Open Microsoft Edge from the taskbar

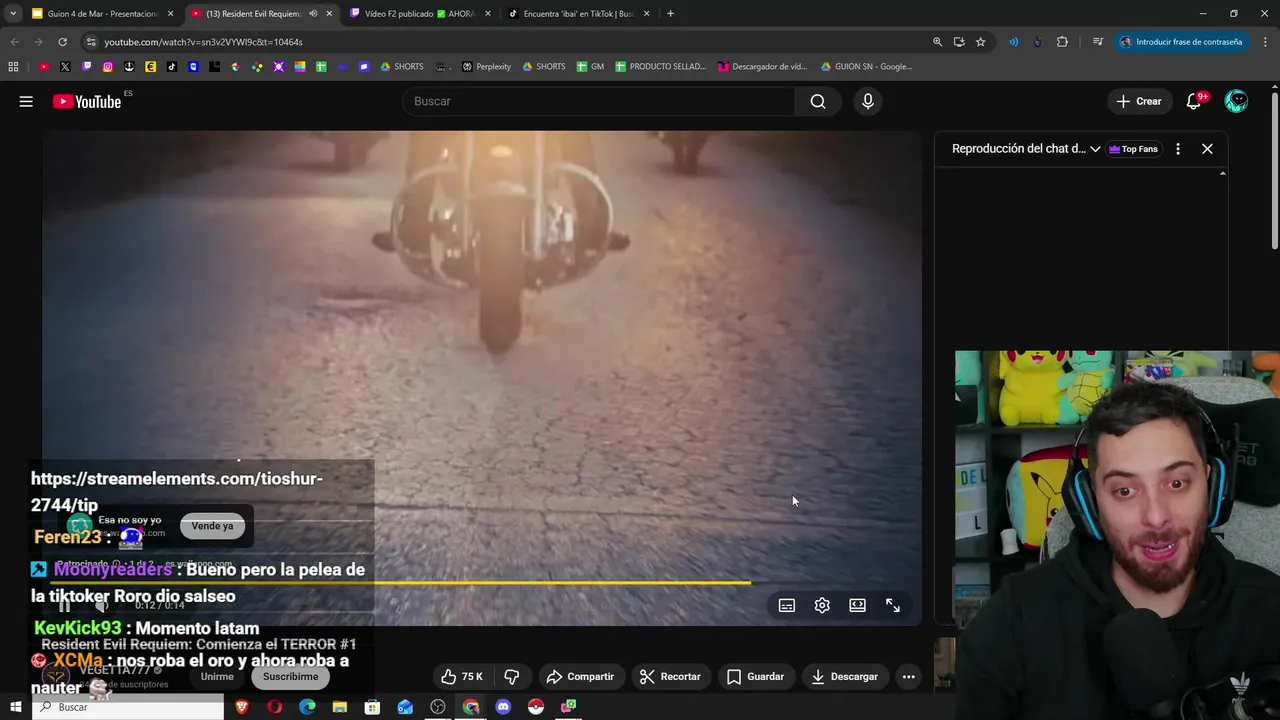[x=307, y=707]
